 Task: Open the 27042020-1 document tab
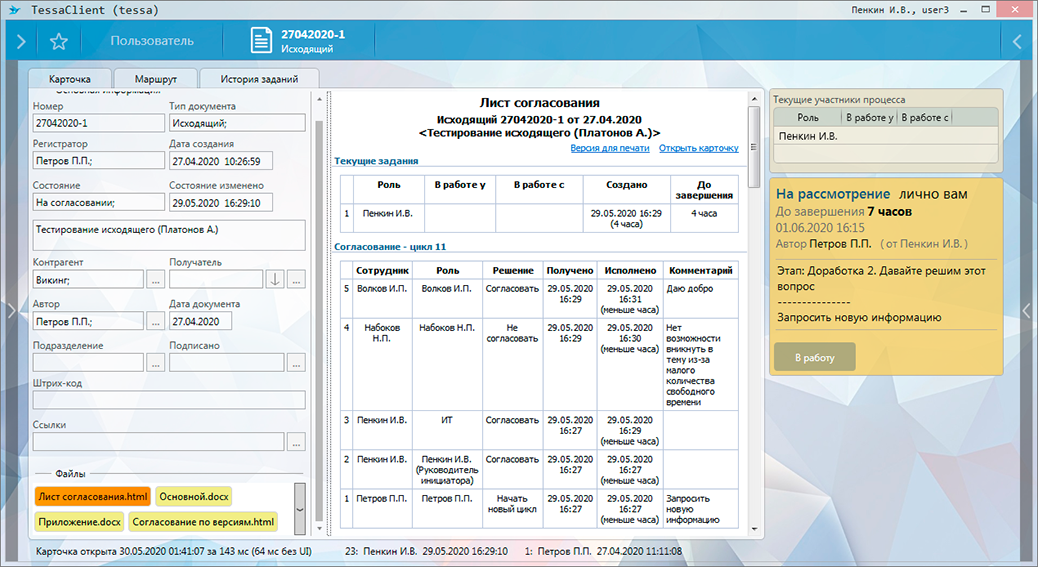pos(298,41)
